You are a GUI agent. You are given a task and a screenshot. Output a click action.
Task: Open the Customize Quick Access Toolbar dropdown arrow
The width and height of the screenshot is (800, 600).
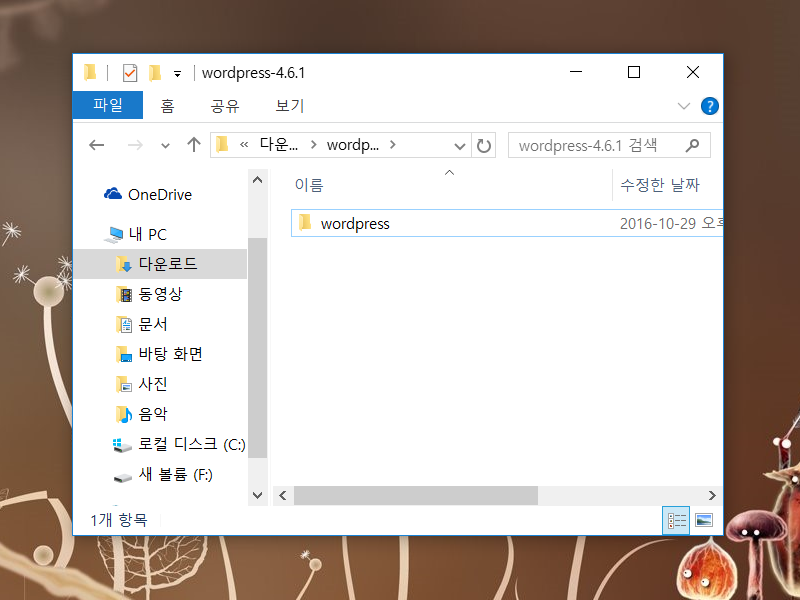[177, 74]
